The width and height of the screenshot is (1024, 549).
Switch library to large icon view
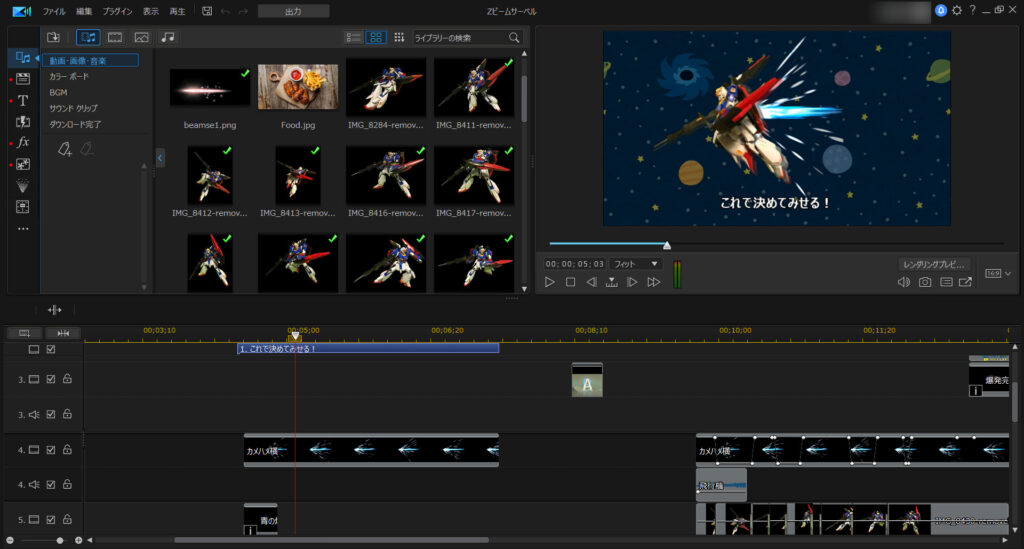(376, 37)
